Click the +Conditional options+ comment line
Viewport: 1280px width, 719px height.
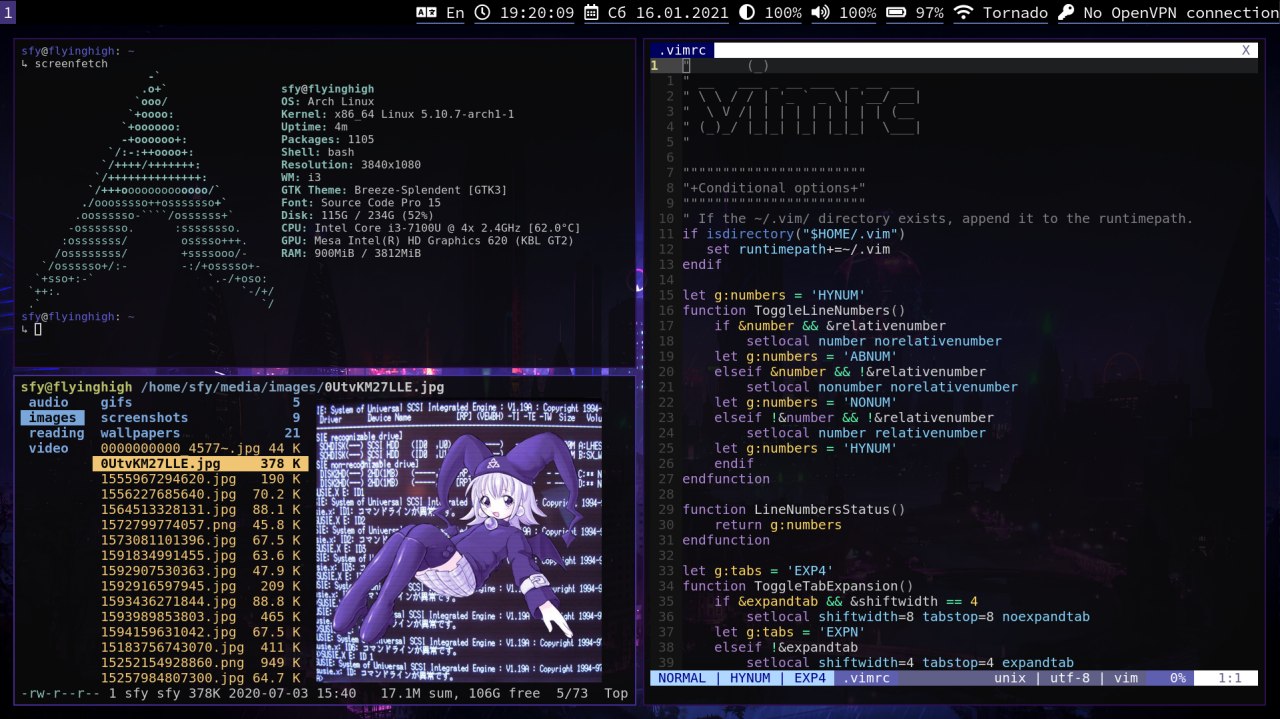pyautogui.click(x=774, y=187)
